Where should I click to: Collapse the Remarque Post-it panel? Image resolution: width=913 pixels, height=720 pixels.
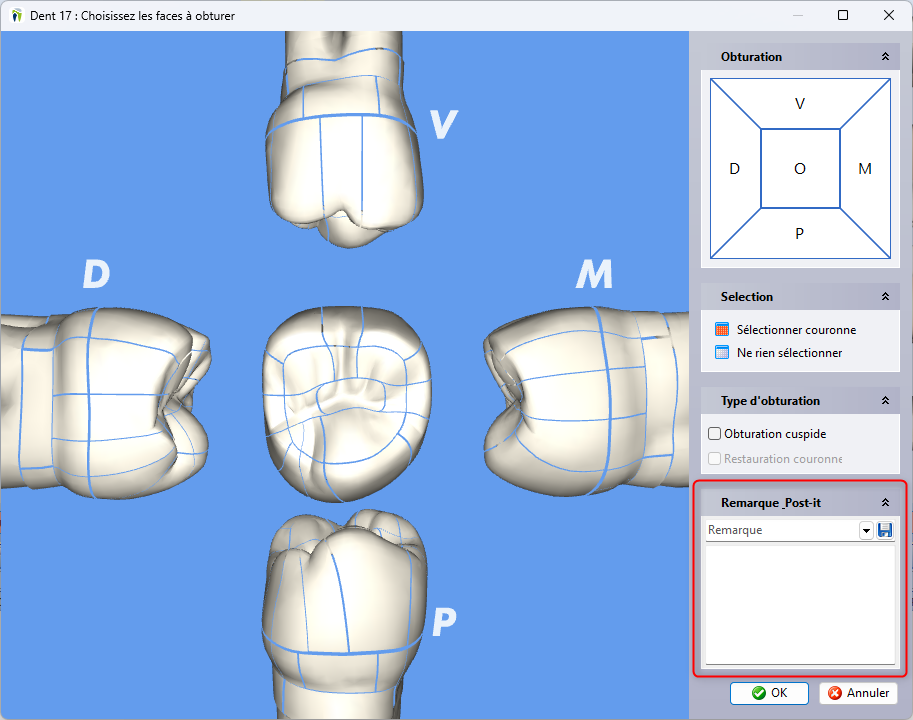pos(885,503)
